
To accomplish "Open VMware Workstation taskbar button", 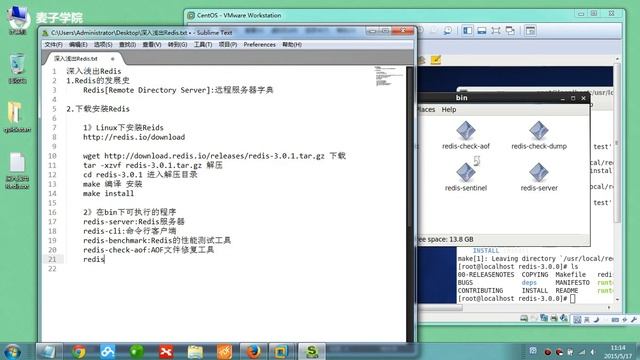I will tap(281, 352).
